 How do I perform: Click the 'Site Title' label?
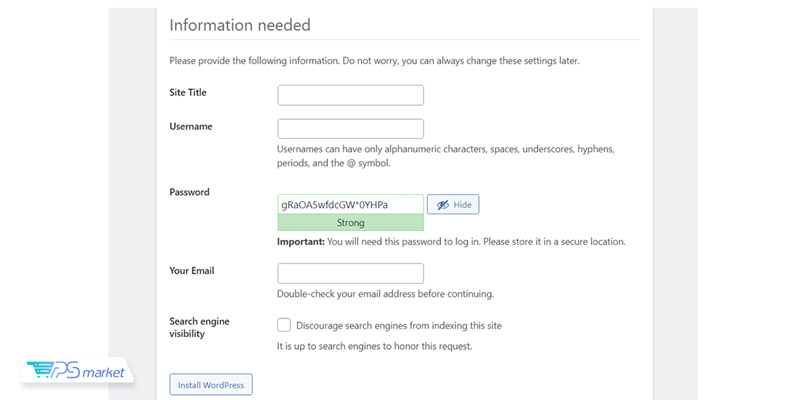pyautogui.click(x=188, y=92)
